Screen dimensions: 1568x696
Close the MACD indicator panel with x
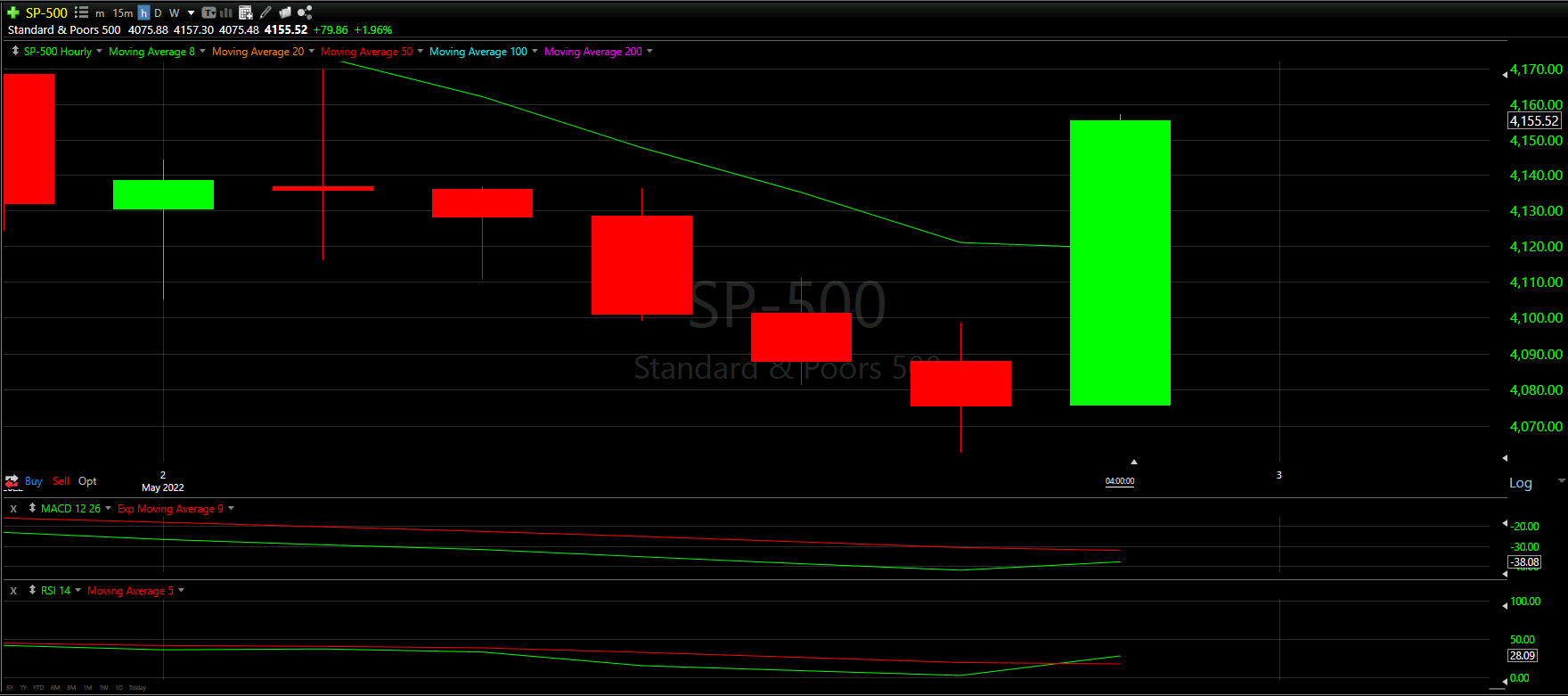point(13,509)
